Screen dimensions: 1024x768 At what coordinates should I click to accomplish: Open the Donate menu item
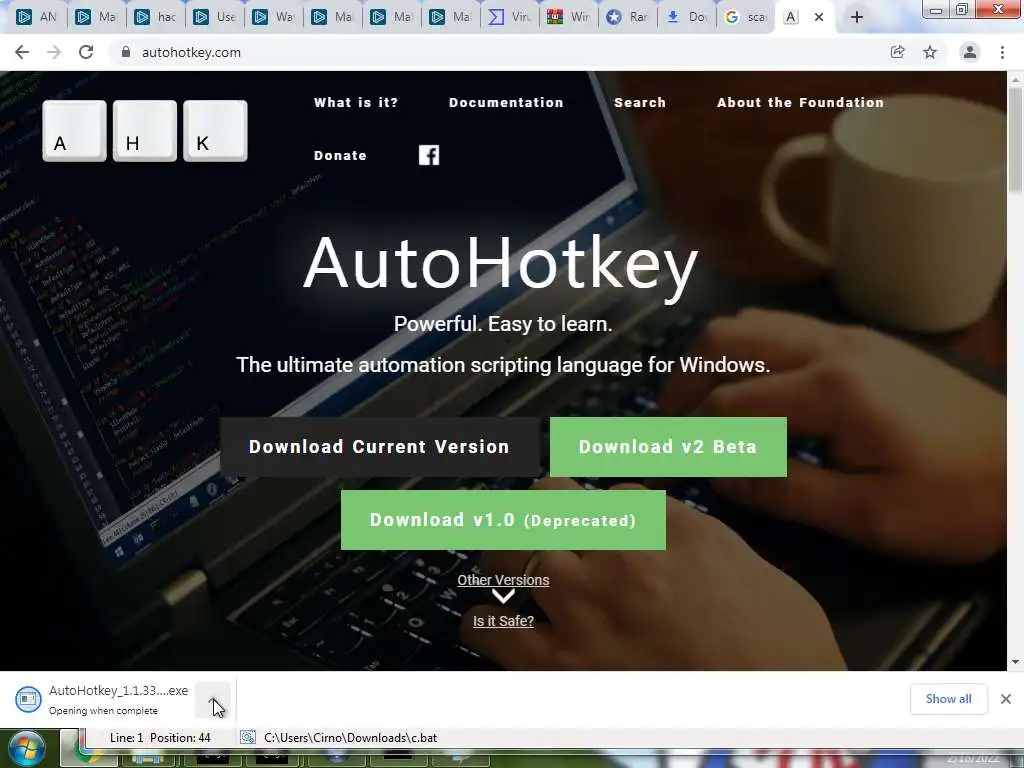coord(340,155)
